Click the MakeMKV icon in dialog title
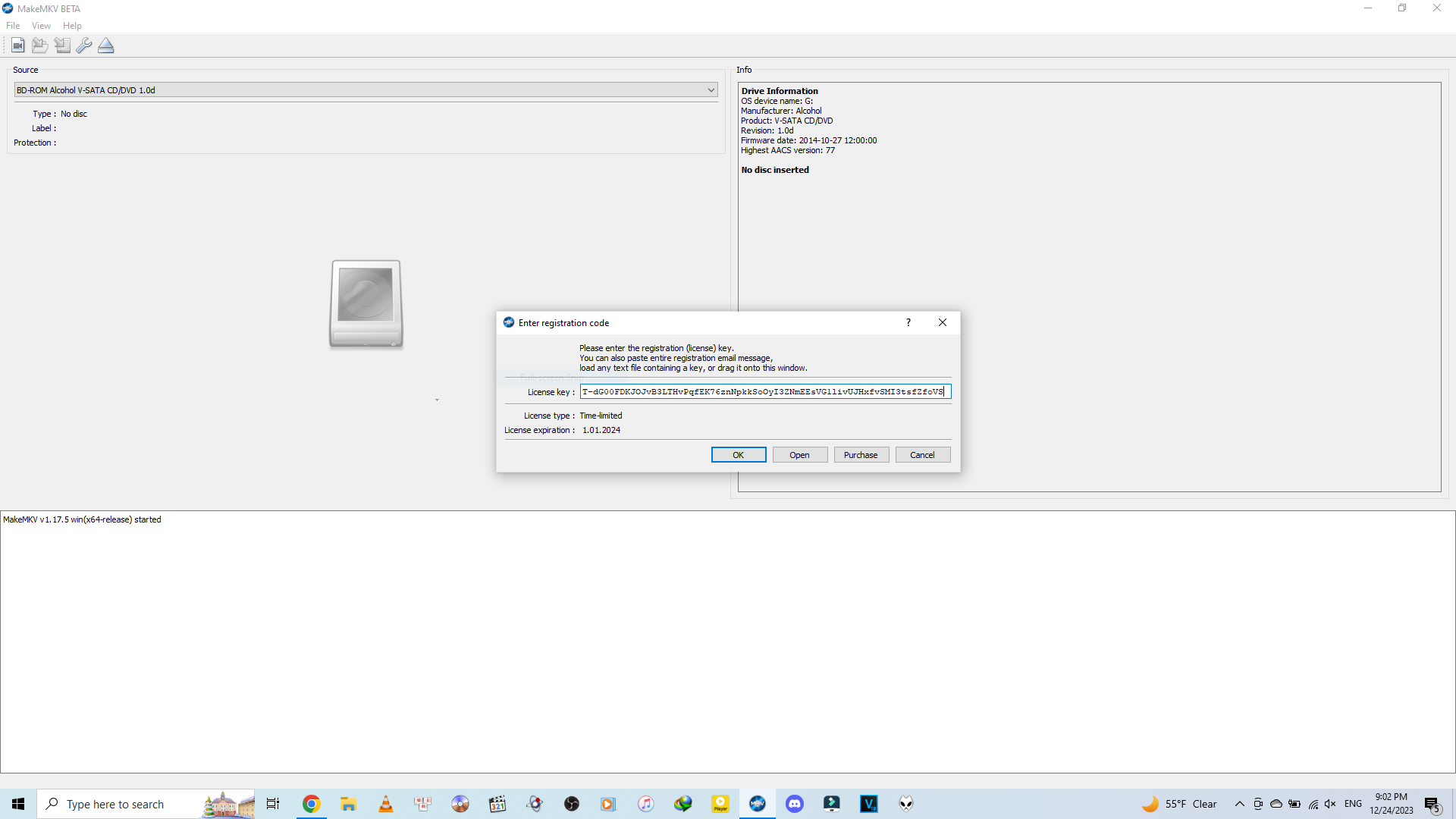This screenshot has width=1456, height=819. [509, 322]
